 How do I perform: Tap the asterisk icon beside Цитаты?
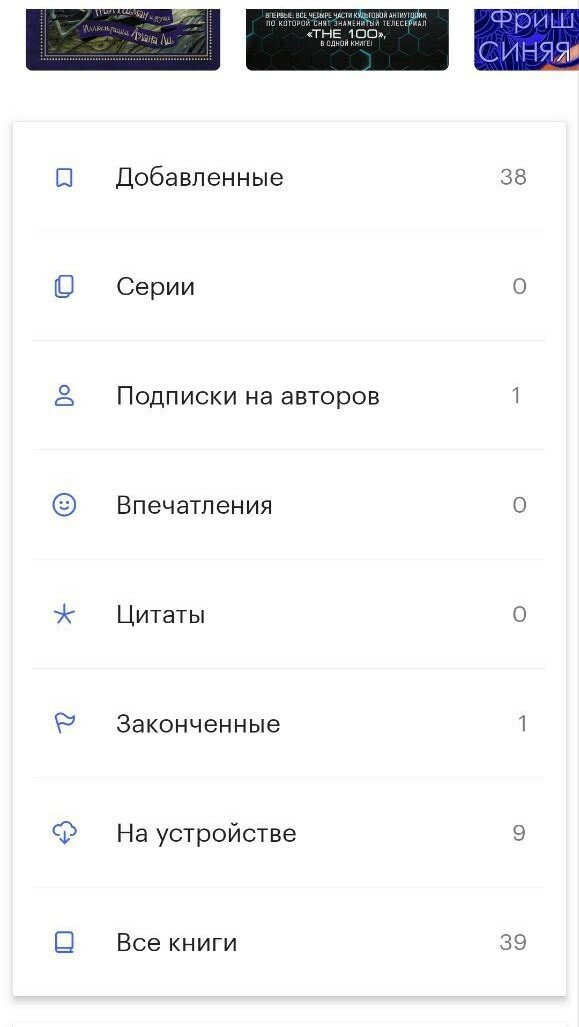coord(64,614)
